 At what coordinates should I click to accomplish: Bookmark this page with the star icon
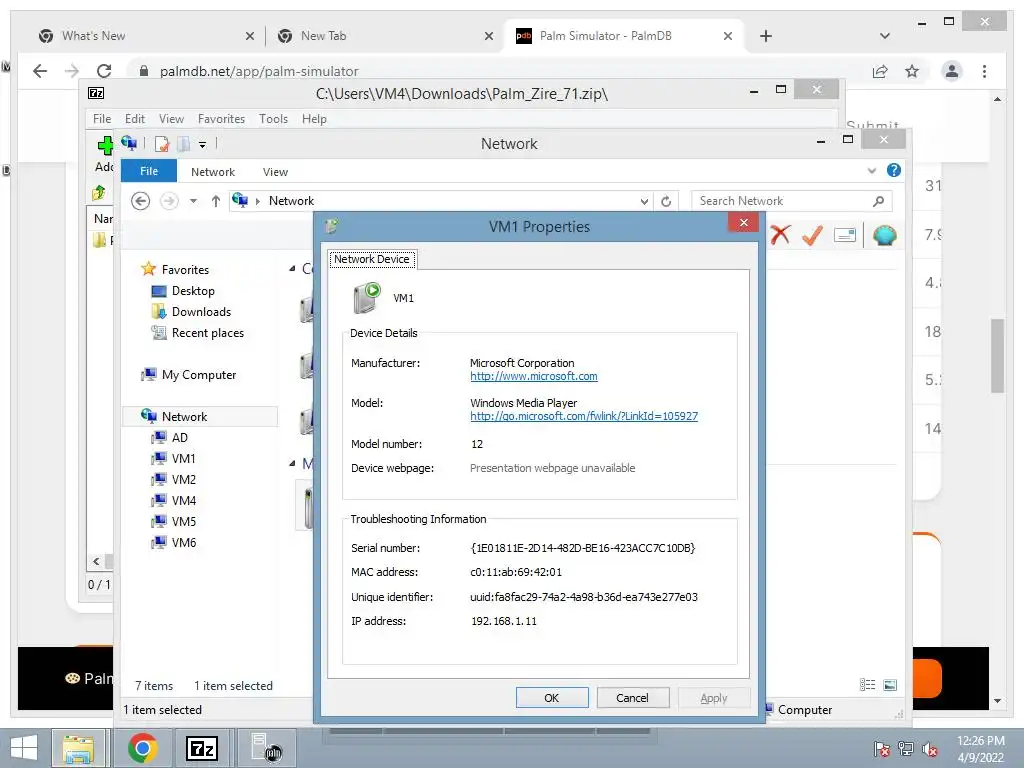(912, 71)
